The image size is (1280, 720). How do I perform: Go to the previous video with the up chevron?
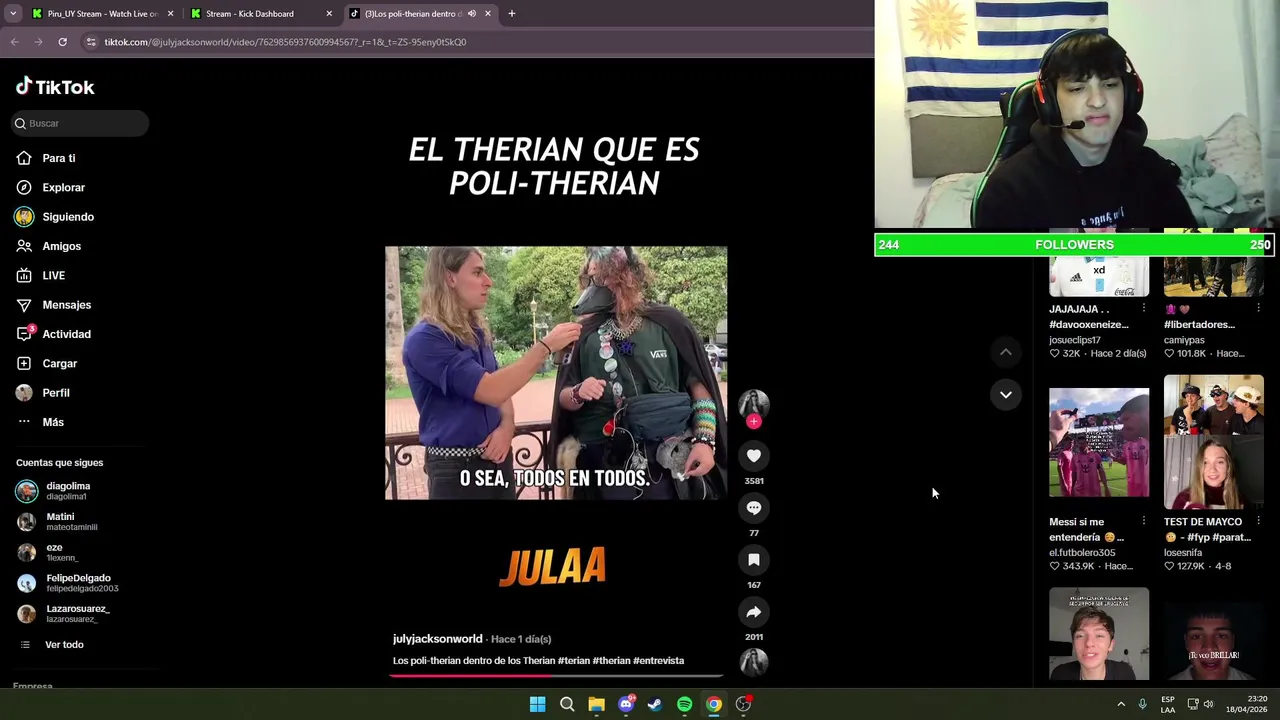pyautogui.click(x=1006, y=352)
